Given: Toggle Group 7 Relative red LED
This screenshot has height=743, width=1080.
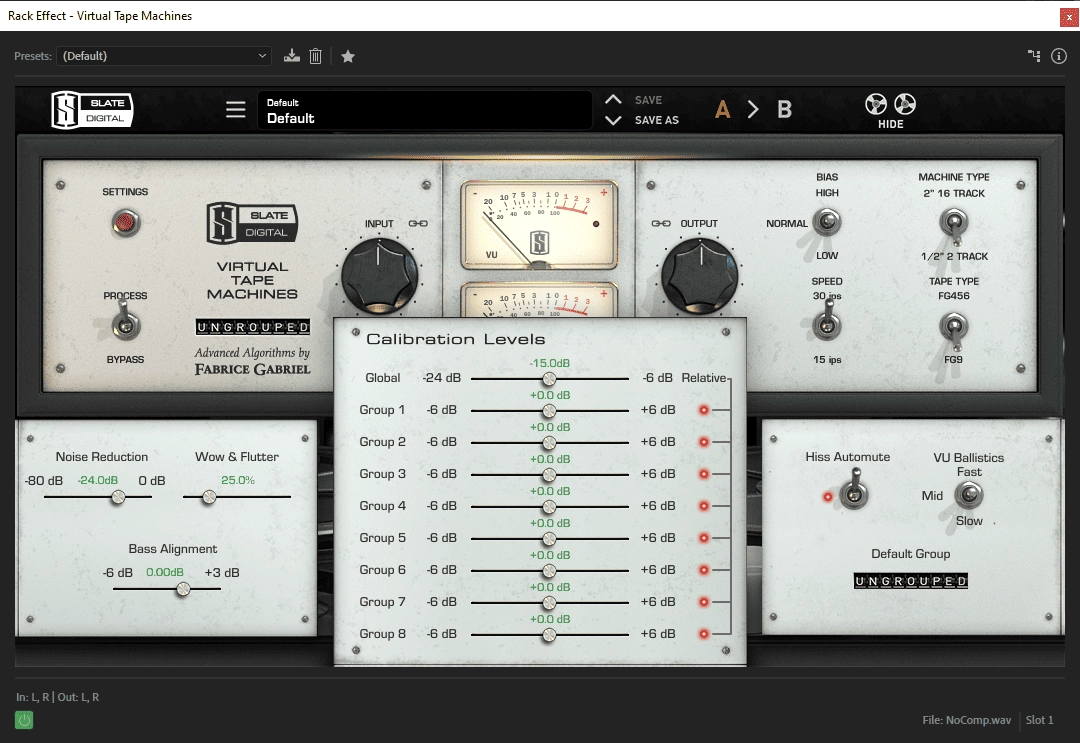Looking at the screenshot, I should (x=703, y=602).
